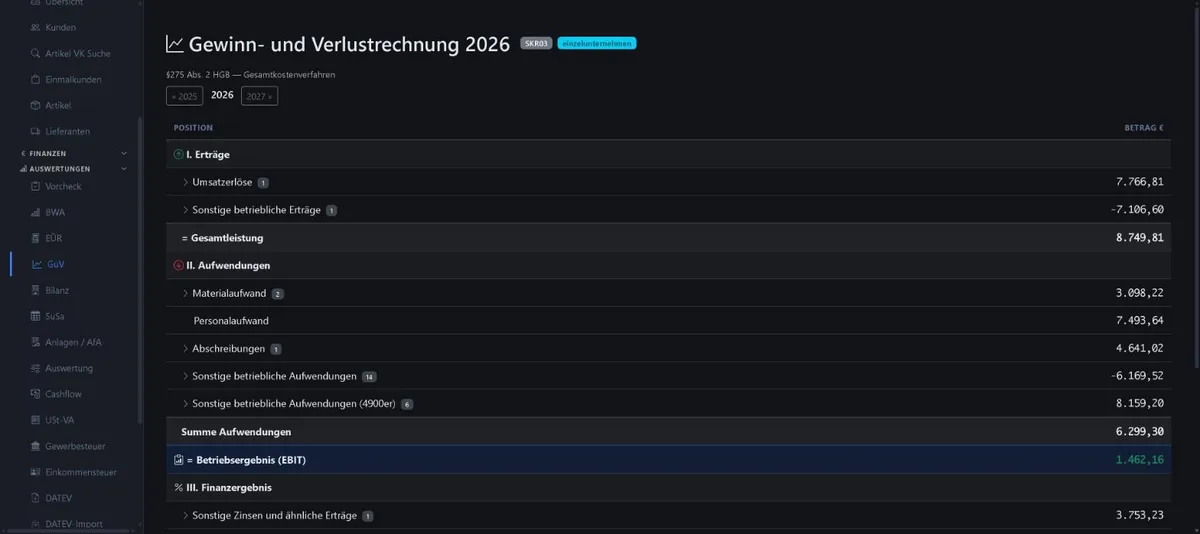Open Einmalkunden icon in sidebar
Viewport: 1200px width, 534px height.
pyautogui.click(x=36, y=79)
